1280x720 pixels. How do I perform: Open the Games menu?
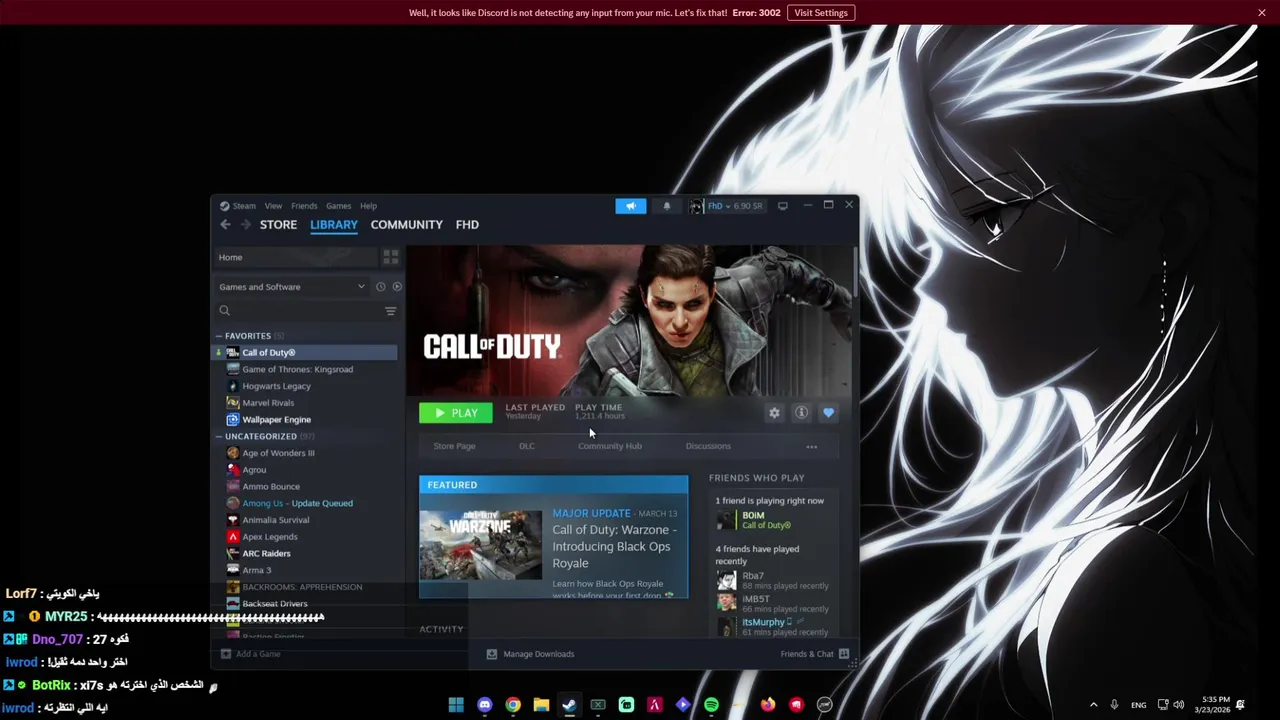coord(338,206)
